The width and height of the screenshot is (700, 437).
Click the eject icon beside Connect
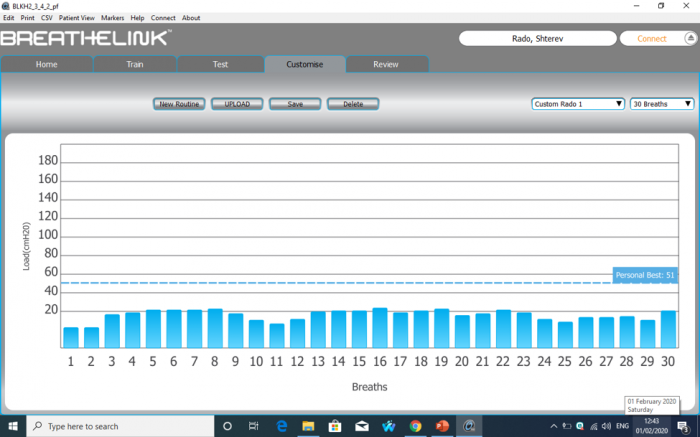[x=690, y=38]
